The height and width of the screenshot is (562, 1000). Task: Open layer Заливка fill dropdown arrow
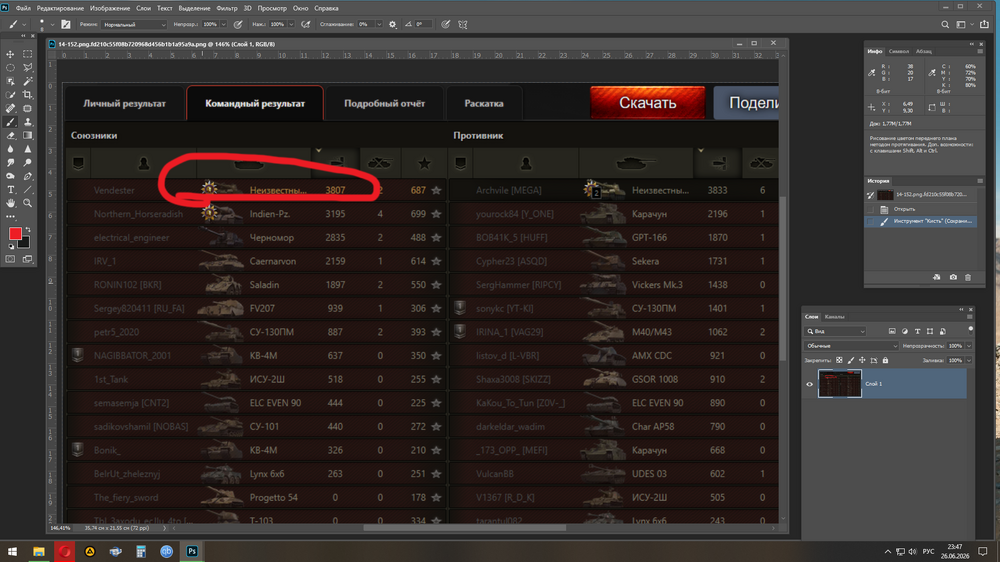tap(969, 360)
